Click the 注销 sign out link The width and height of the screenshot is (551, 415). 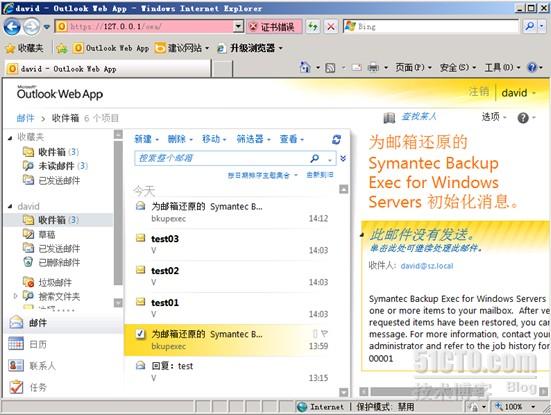click(478, 92)
